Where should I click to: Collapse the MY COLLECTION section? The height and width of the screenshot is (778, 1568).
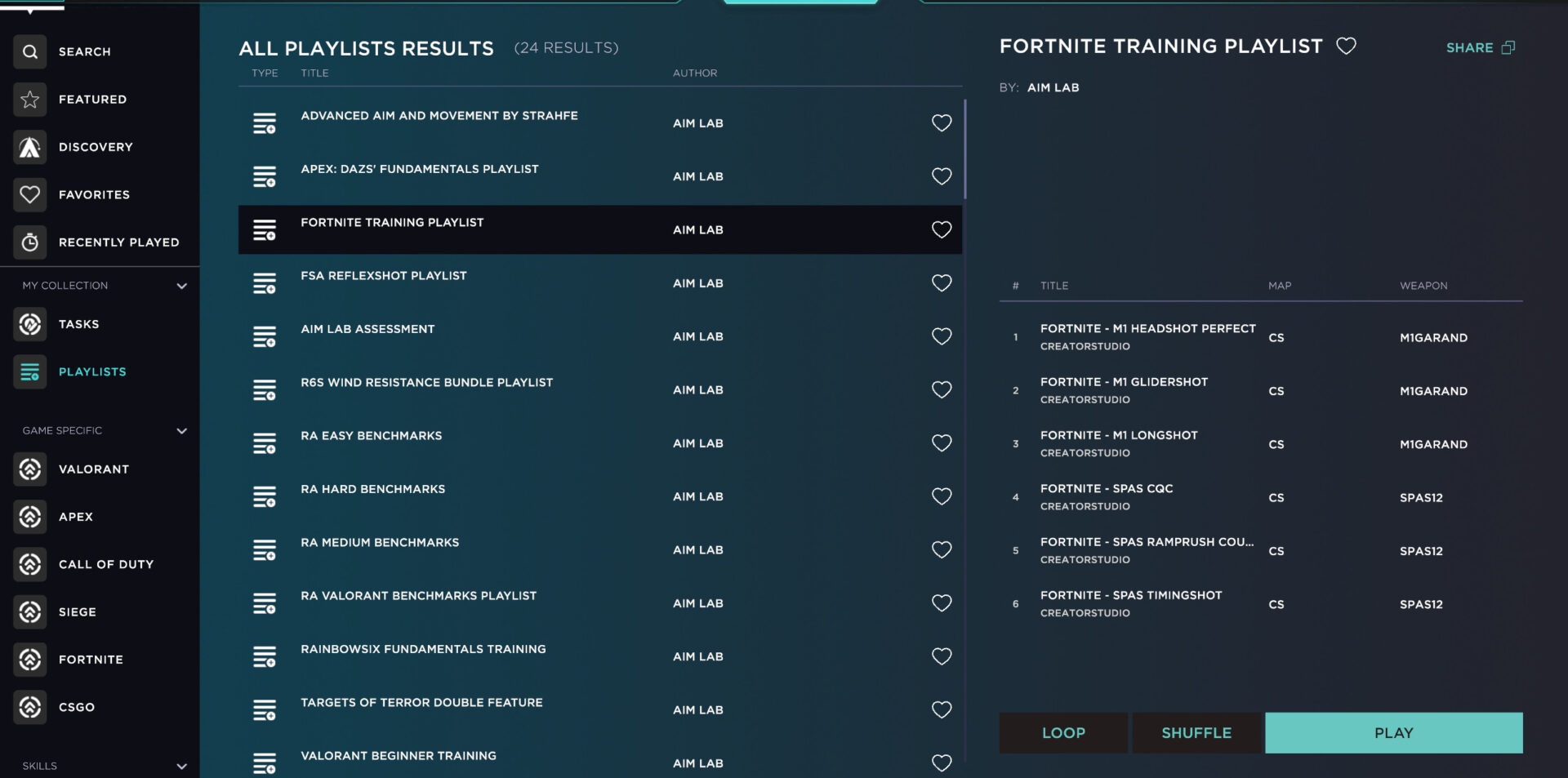click(x=181, y=286)
